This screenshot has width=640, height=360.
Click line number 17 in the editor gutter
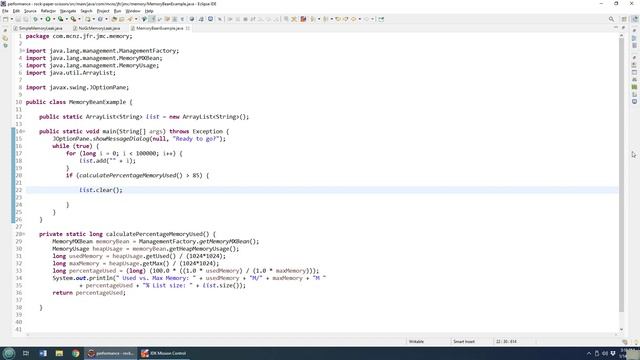[x=19, y=153]
